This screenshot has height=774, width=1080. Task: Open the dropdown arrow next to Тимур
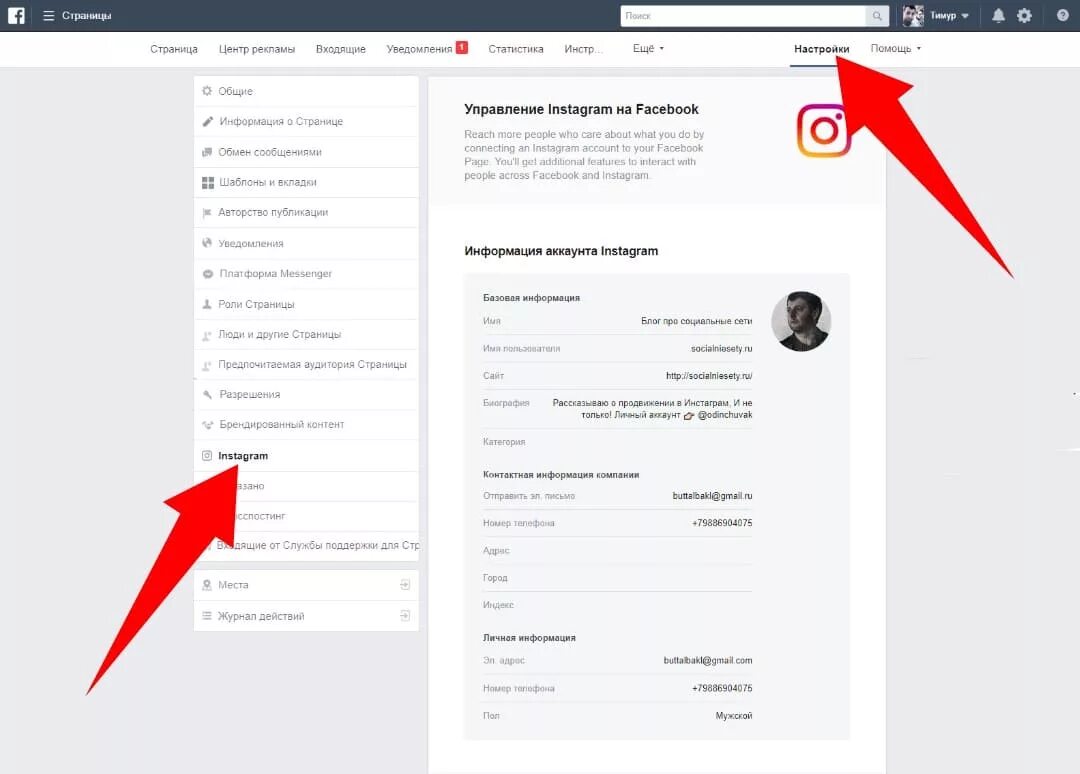pyautogui.click(x=965, y=16)
